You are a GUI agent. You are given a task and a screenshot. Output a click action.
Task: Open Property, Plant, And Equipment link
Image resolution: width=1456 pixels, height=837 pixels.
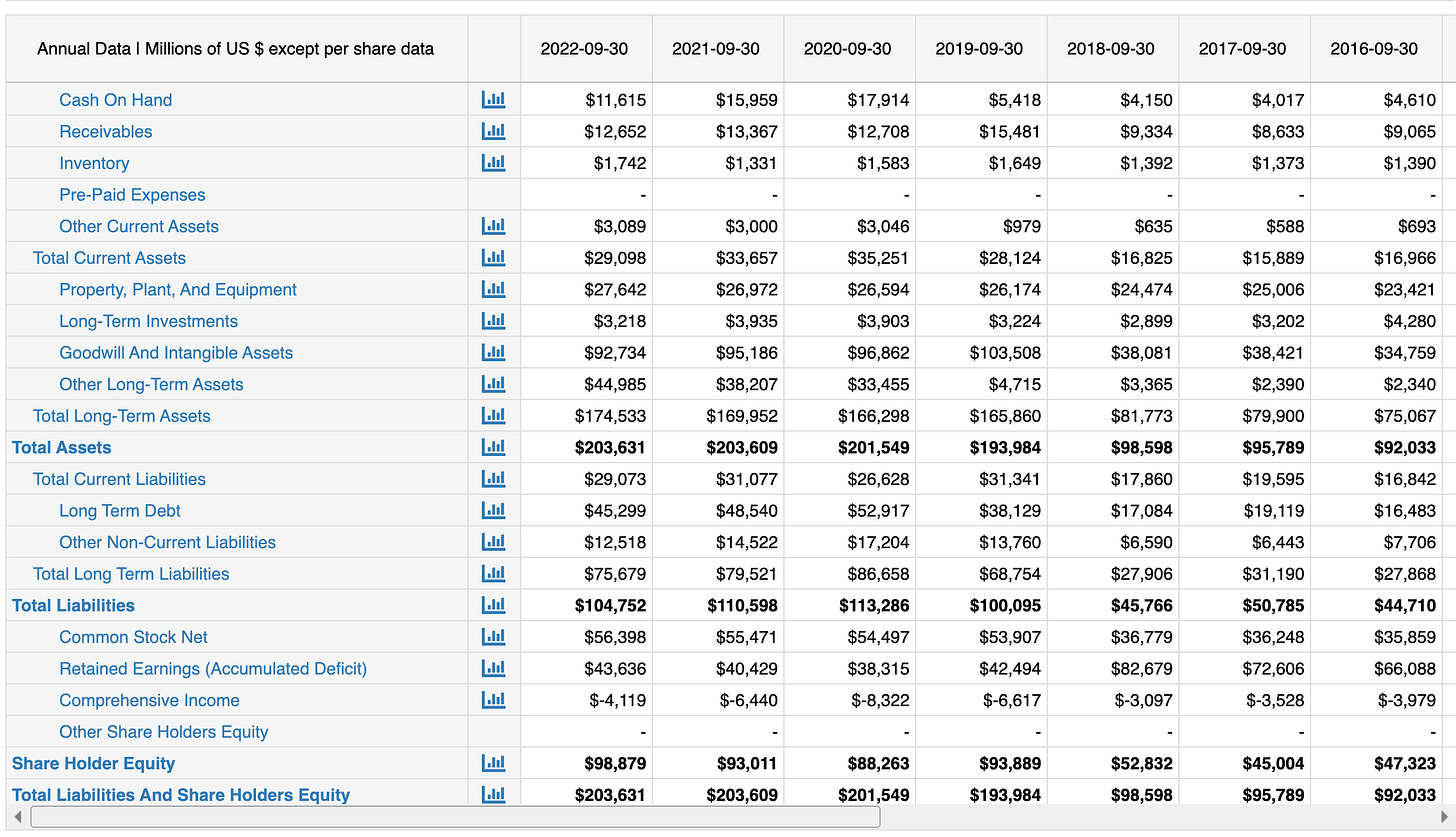178,290
